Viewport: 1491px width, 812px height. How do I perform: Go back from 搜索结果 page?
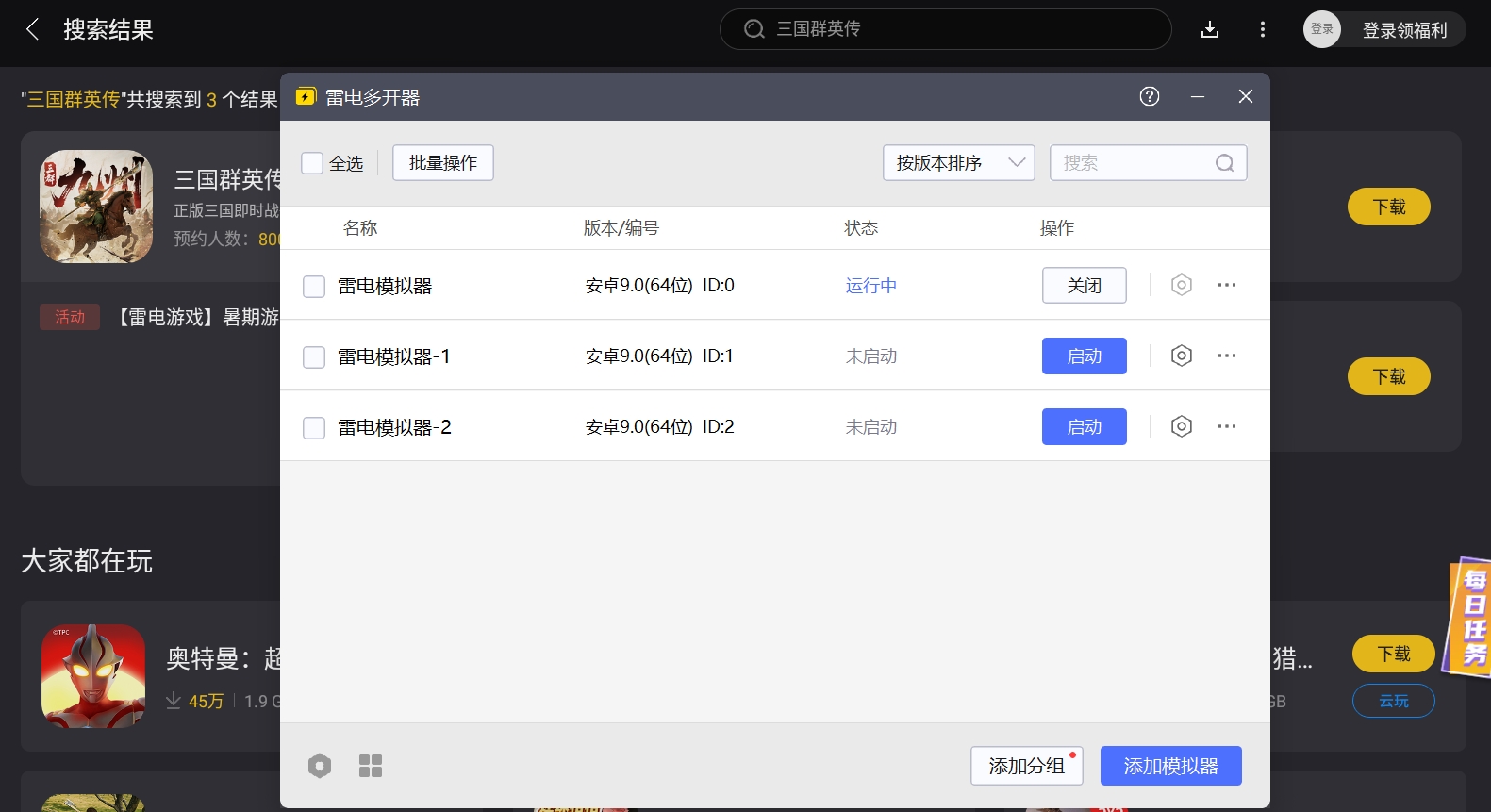click(33, 29)
